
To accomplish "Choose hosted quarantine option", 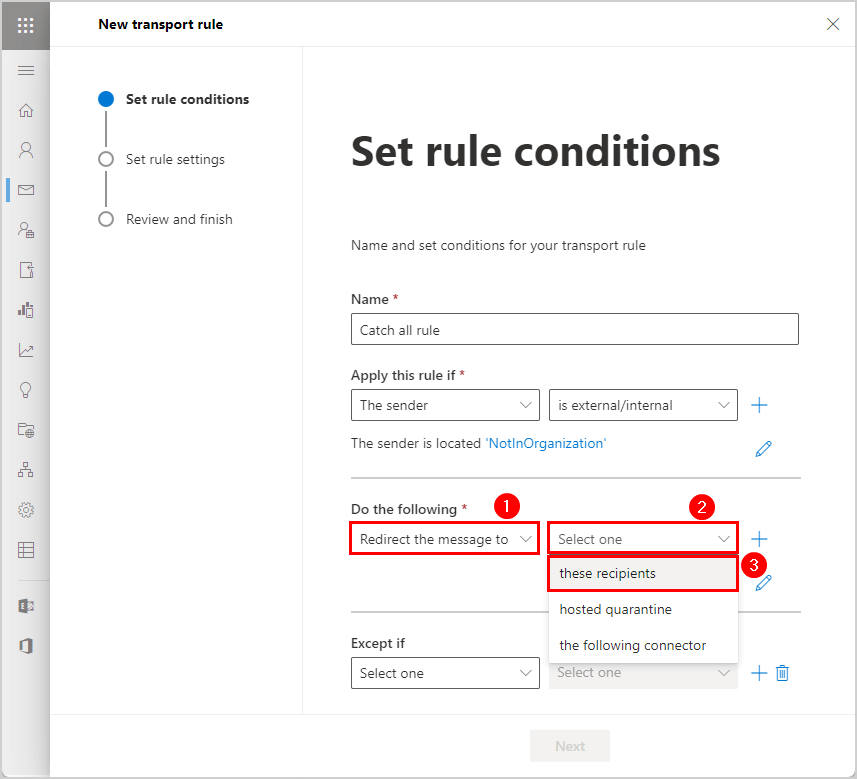I will [x=643, y=610].
